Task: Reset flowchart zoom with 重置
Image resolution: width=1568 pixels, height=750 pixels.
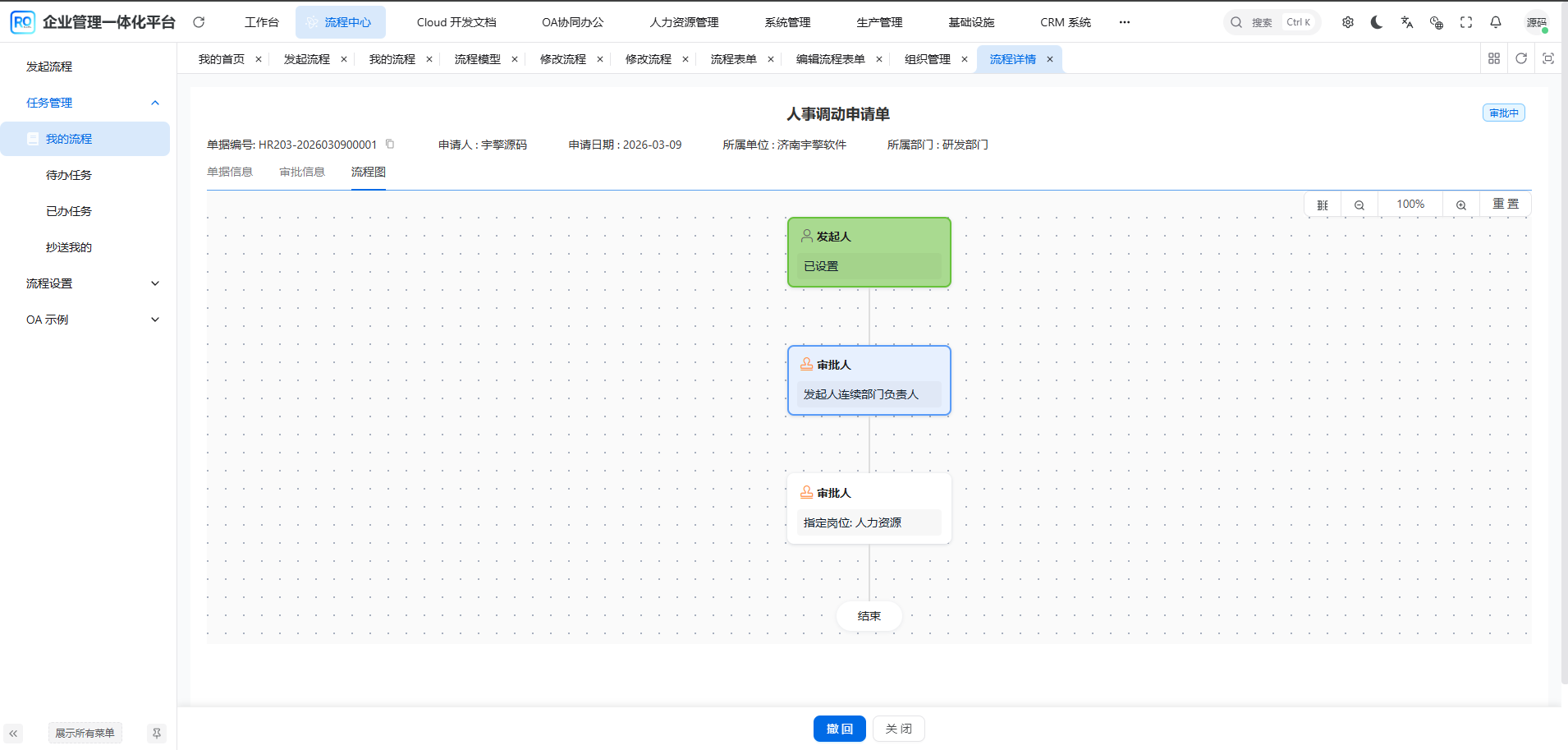Action: [1506, 205]
